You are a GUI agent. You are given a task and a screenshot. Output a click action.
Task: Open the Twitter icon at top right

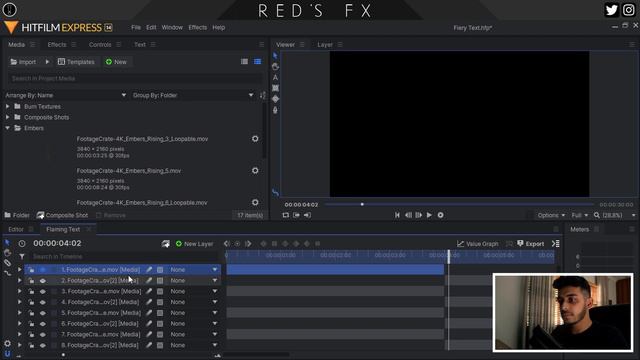(x=611, y=10)
